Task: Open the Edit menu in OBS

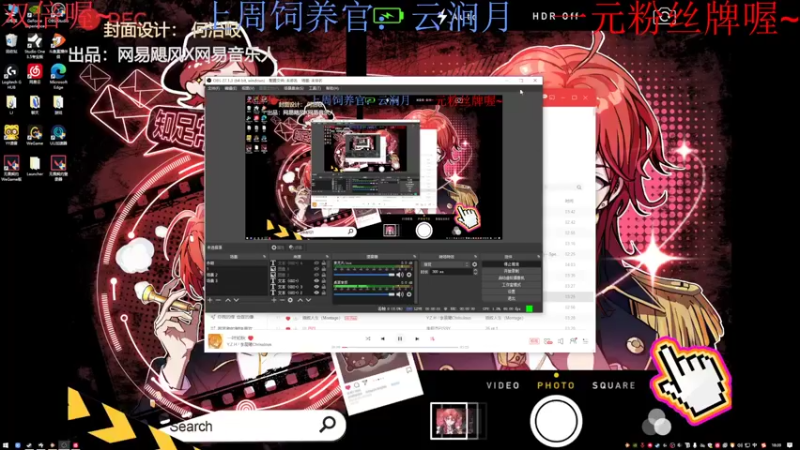Action: pyautogui.click(x=231, y=88)
